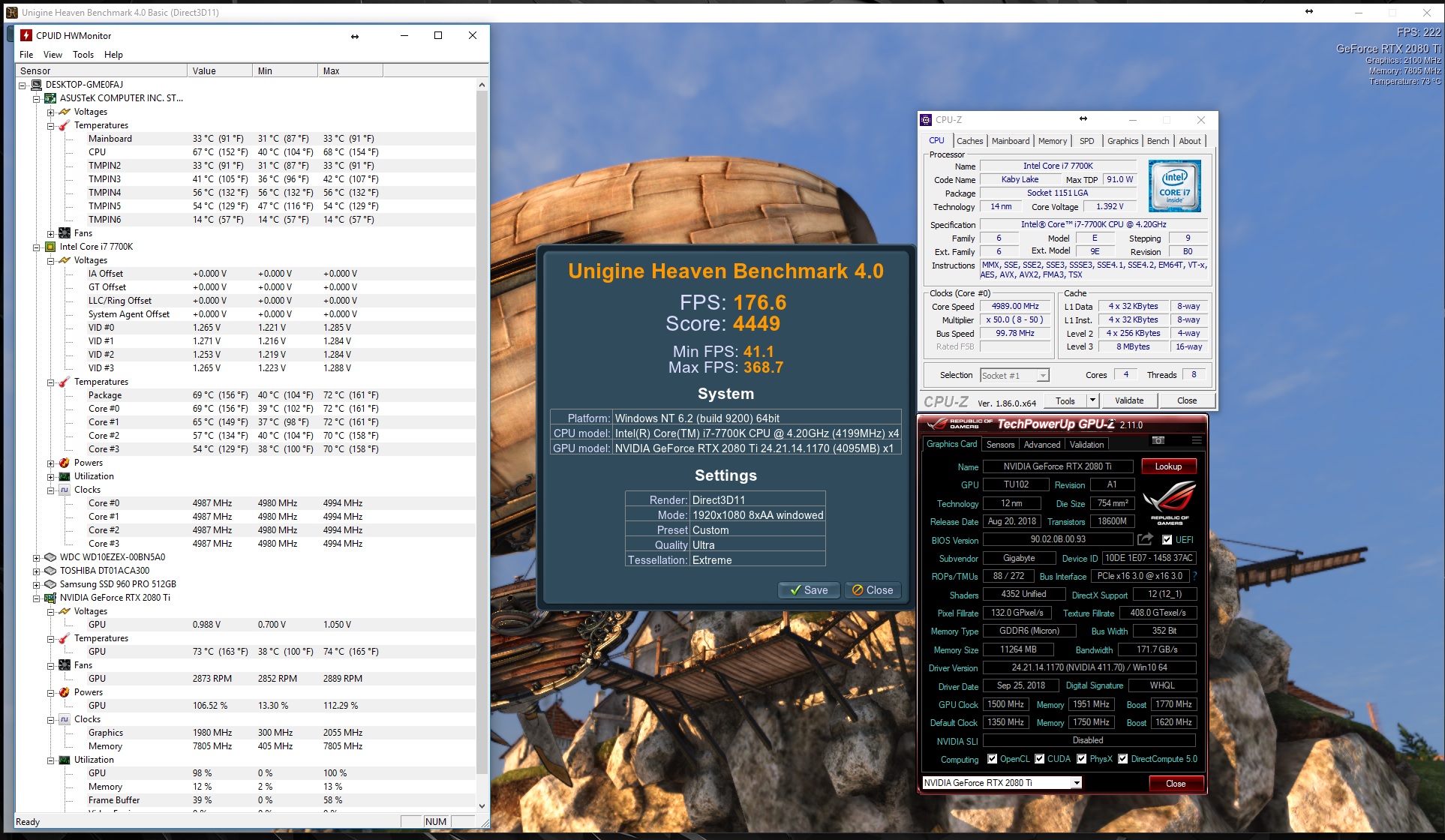Select Socket #1 dropdown in CPU-Z
The height and width of the screenshot is (840, 1445).
1012,376
